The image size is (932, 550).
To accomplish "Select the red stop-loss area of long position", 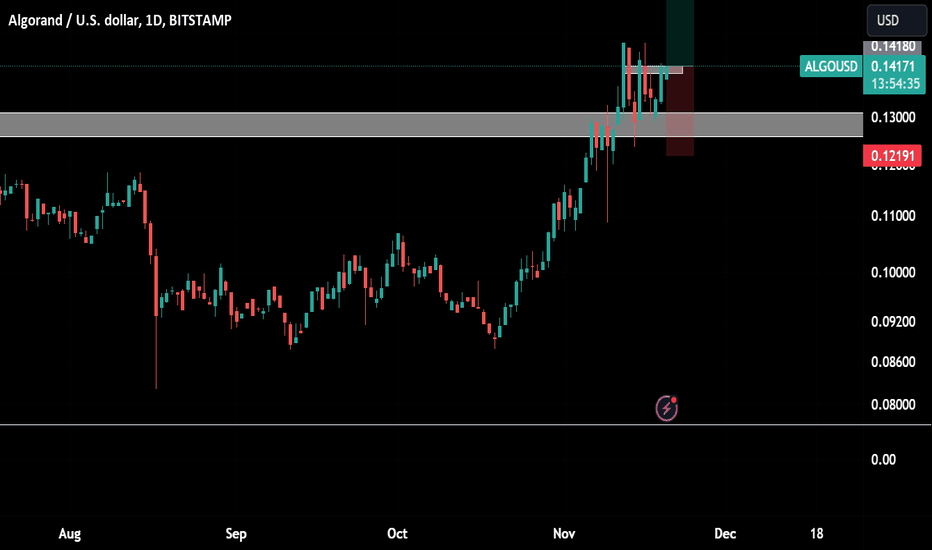I will tap(680, 111).
